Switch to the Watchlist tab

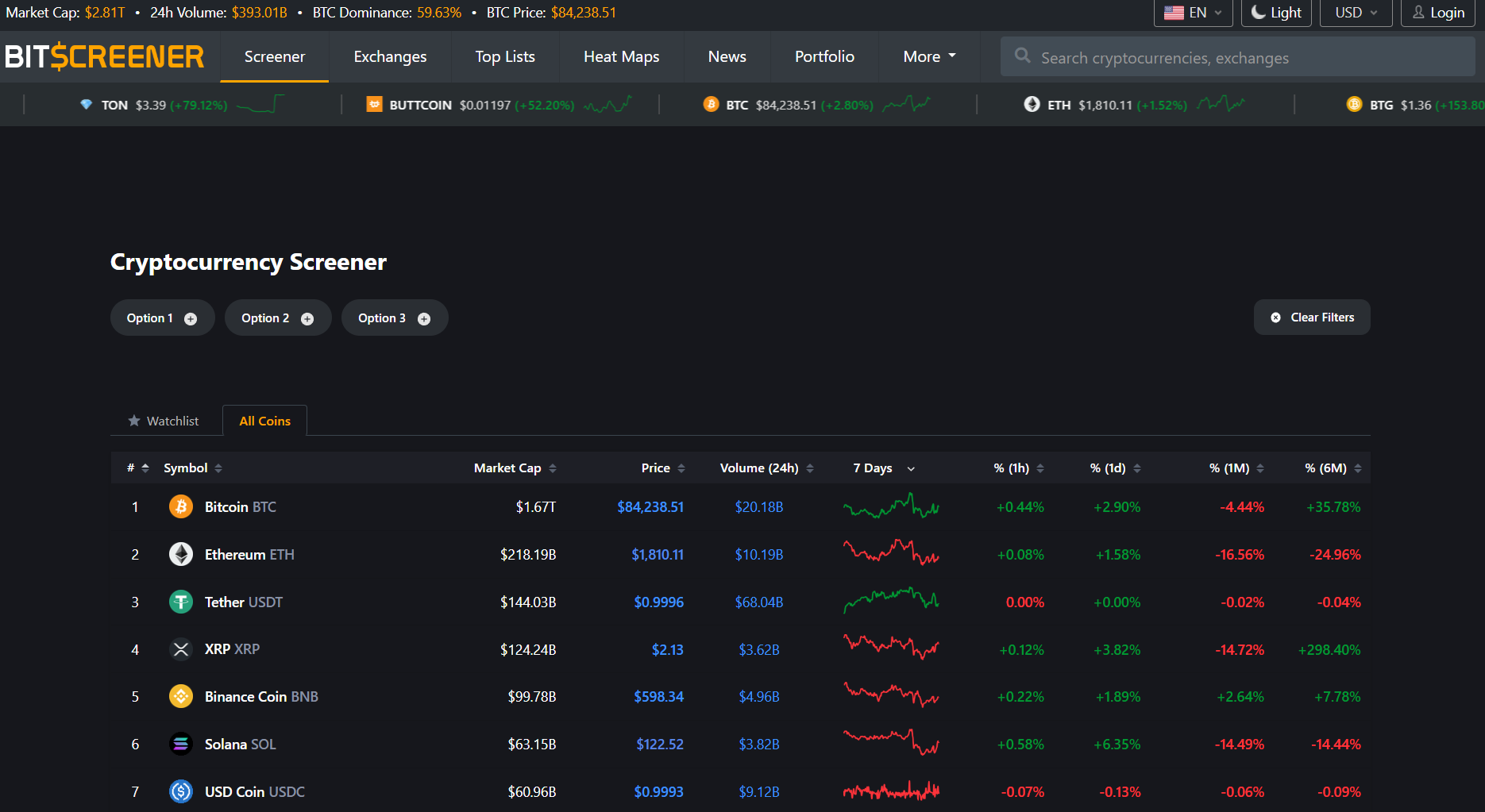click(x=164, y=421)
